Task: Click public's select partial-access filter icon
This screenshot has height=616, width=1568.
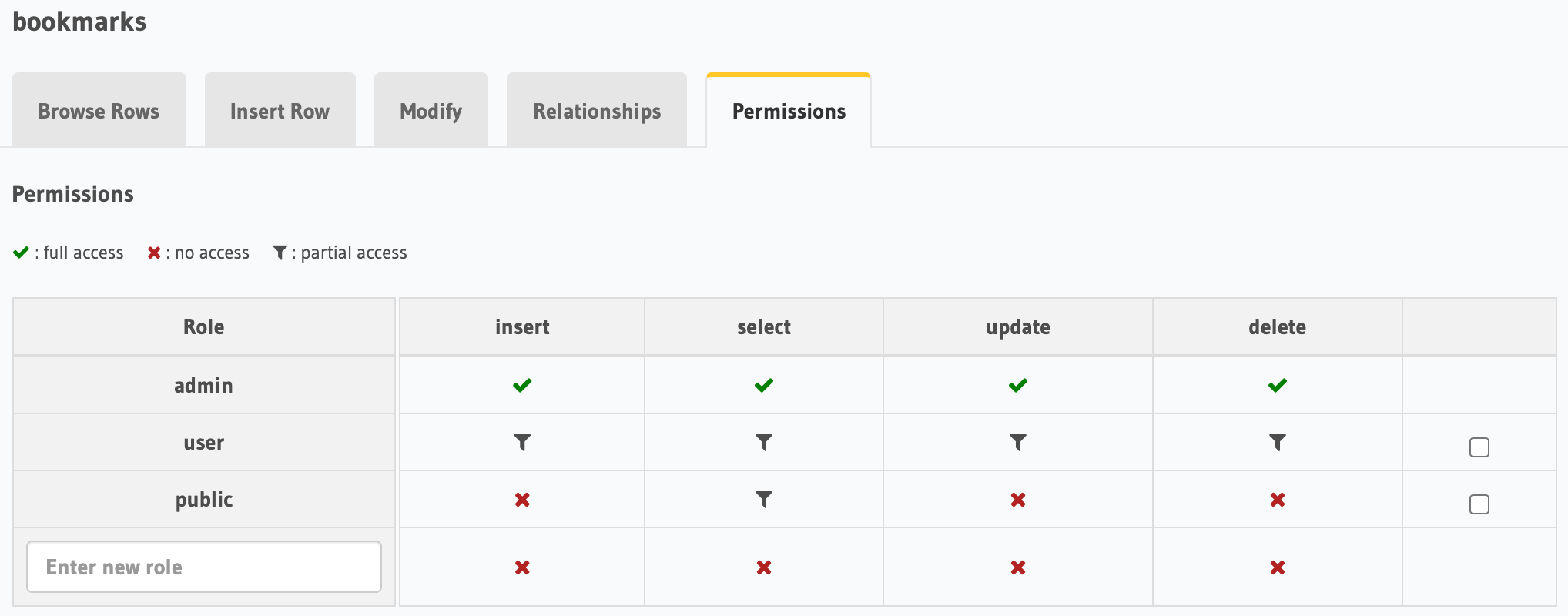Action: point(763,499)
